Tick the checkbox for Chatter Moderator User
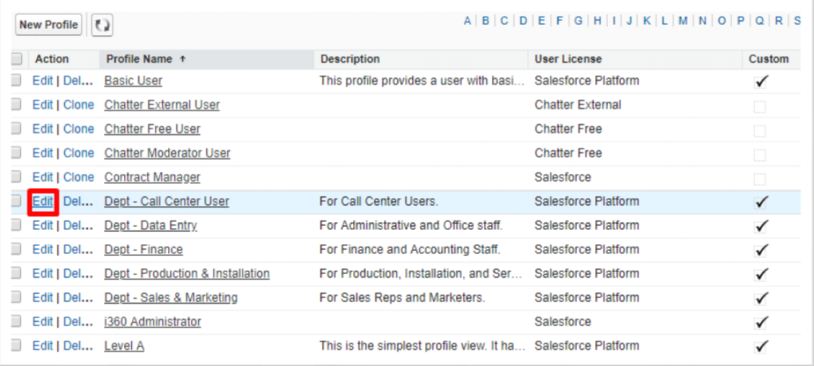The image size is (814, 366). coord(16,153)
